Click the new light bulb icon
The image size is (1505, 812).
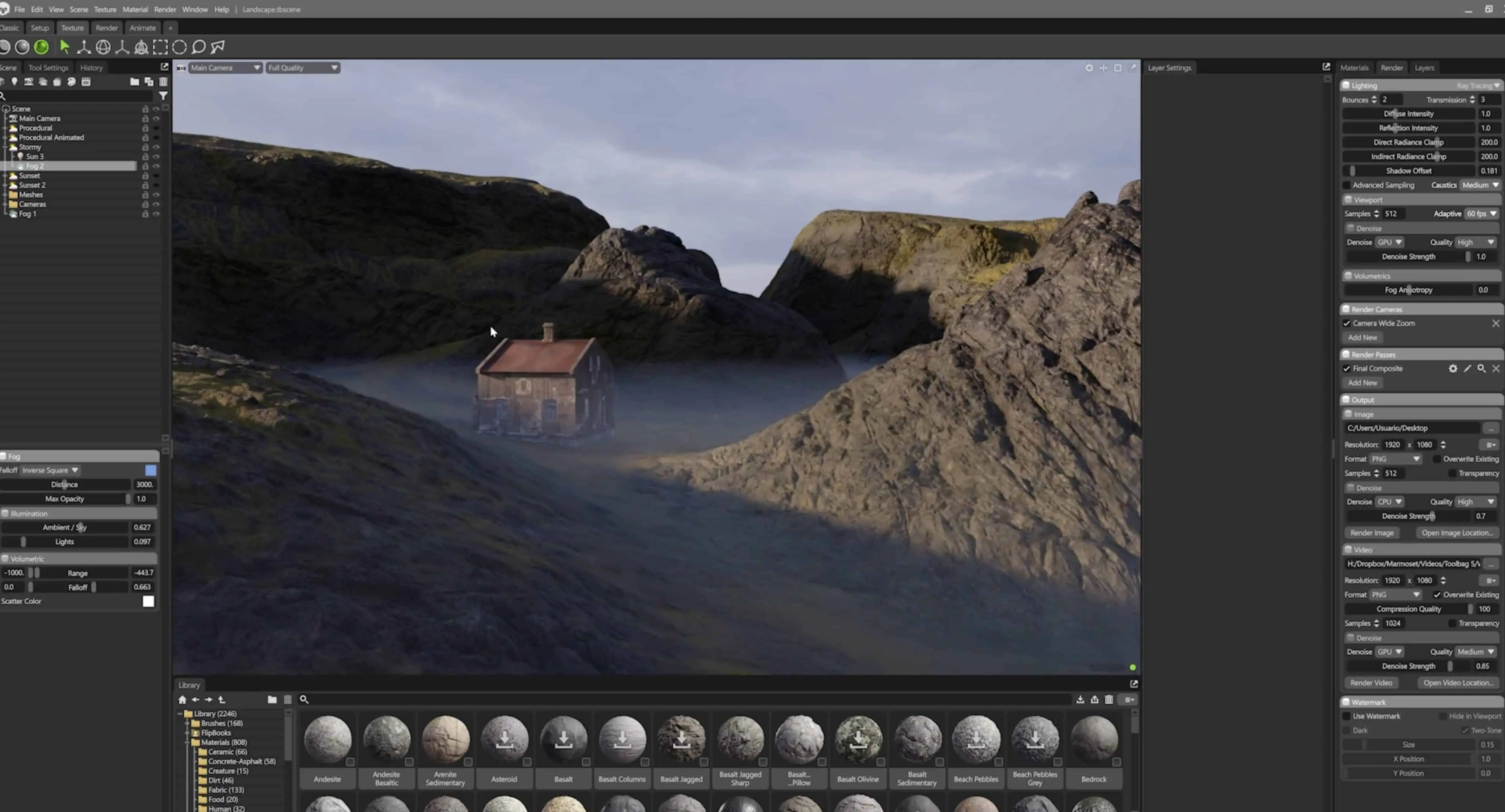click(14, 82)
